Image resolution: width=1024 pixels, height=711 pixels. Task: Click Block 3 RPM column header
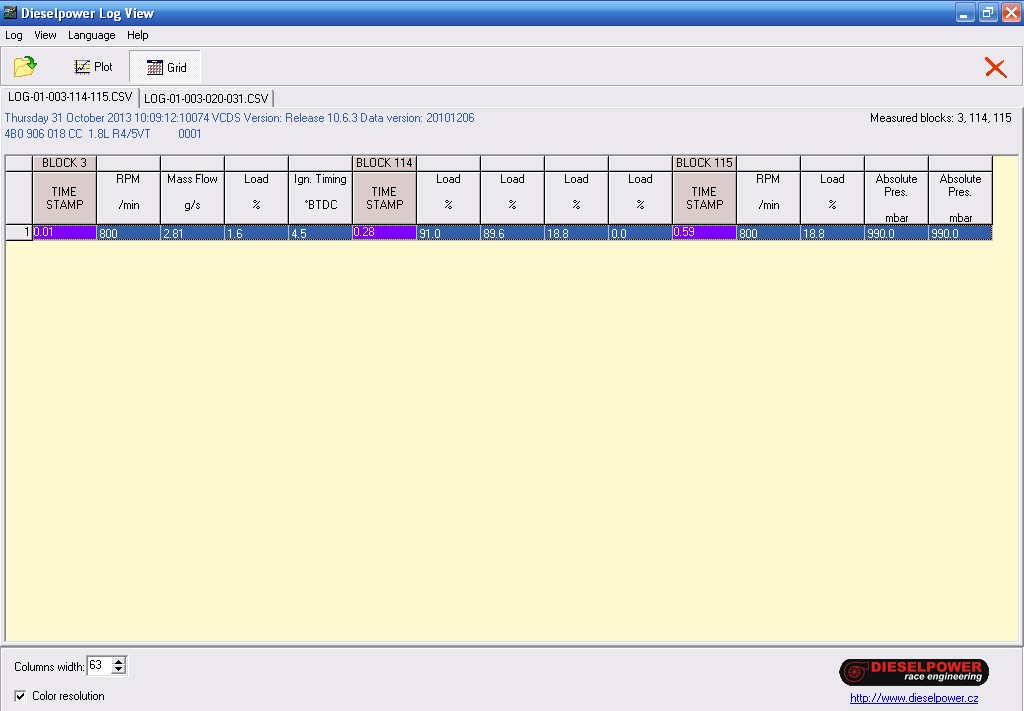click(128, 198)
